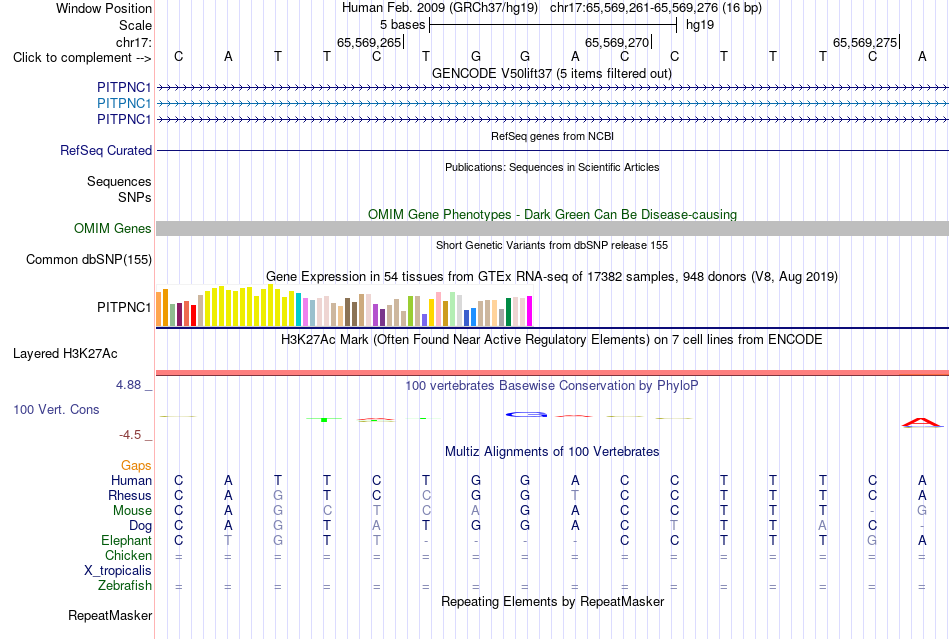Click the H3K27Ac Mark ENCODE track title
This screenshot has width=950, height=639.
tap(552, 339)
